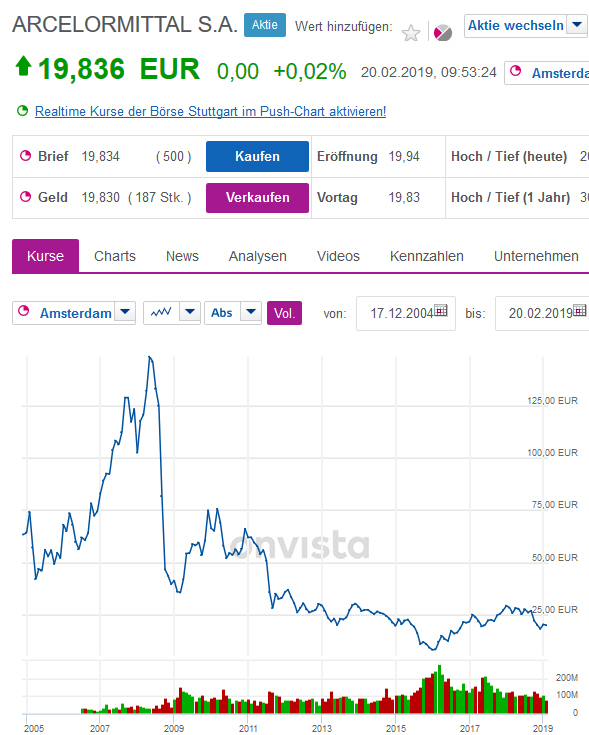
Task: Click the Hoch / Tief (heute) label
Action: [x=509, y=156]
